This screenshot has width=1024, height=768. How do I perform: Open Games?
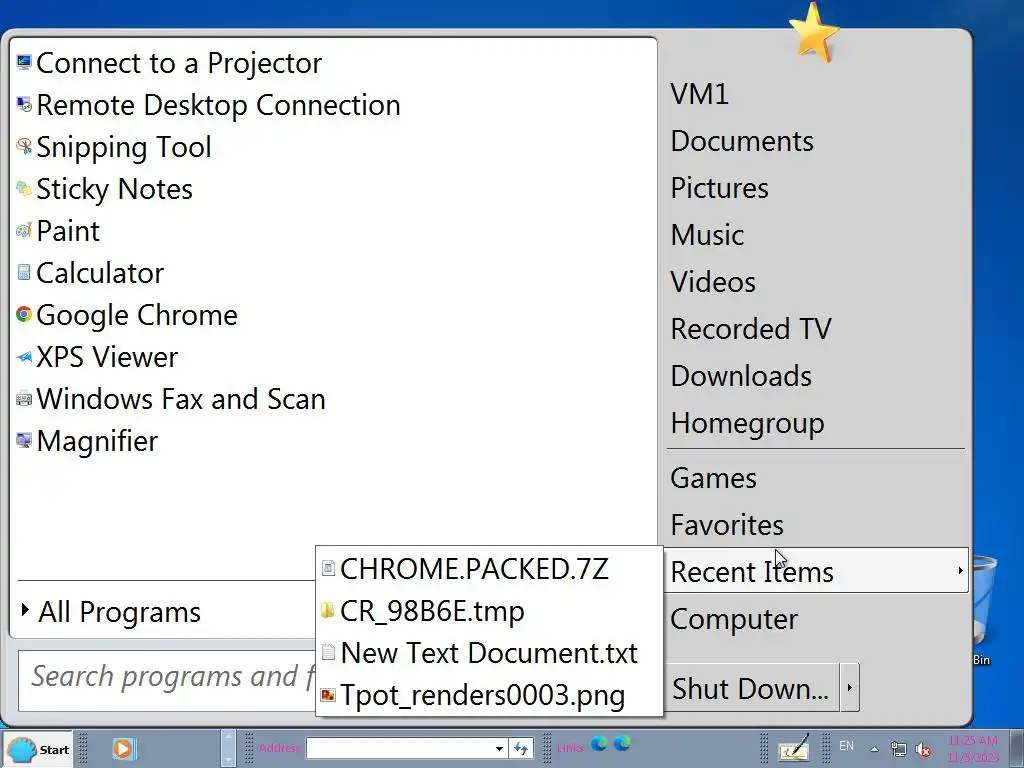tap(713, 478)
